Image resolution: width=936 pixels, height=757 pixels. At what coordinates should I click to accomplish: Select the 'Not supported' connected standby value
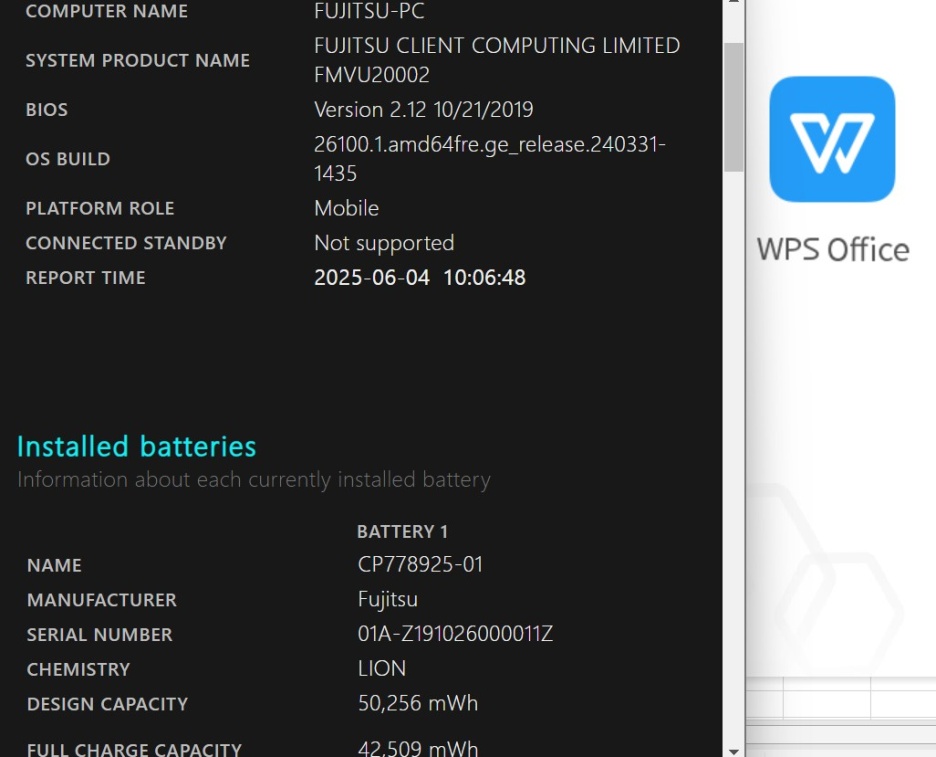(x=384, y=243)
